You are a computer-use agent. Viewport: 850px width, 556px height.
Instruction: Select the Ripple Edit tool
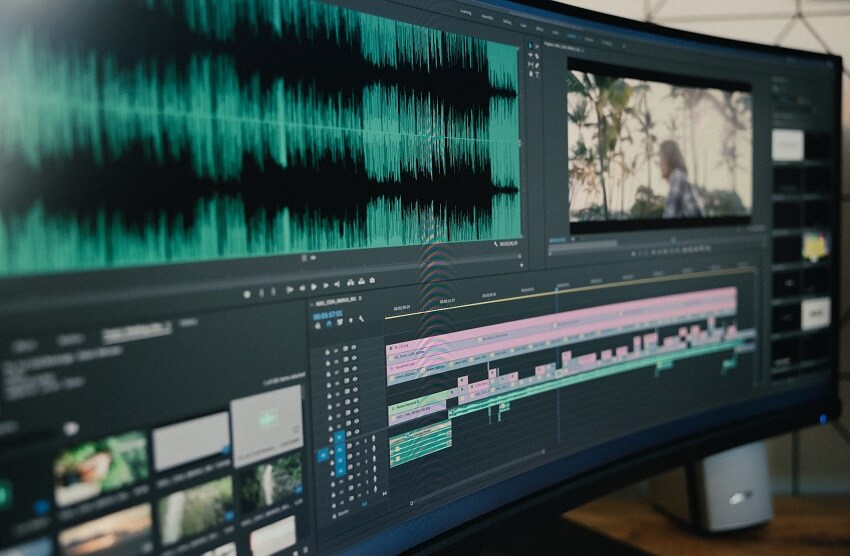pos(531,55)
